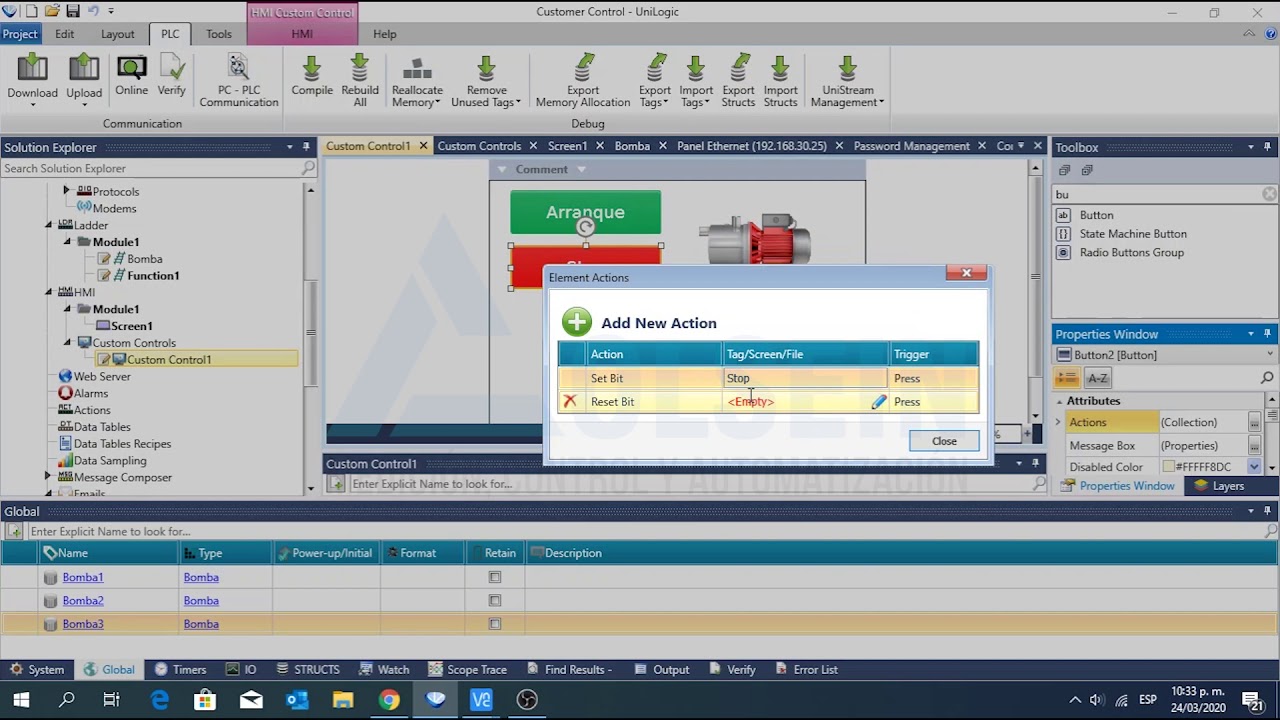
Task: Toggle Retain checkbox for Bomba2
Action: [x=494, y=600]
